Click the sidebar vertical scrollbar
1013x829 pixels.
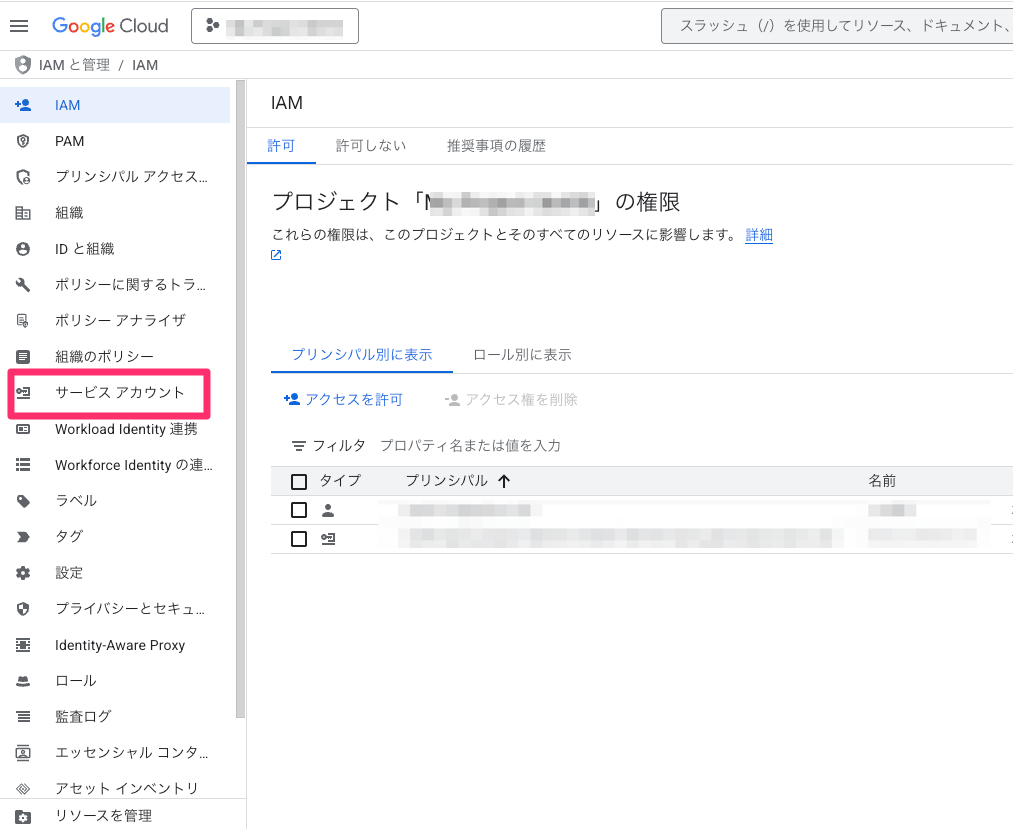(240, 399)
